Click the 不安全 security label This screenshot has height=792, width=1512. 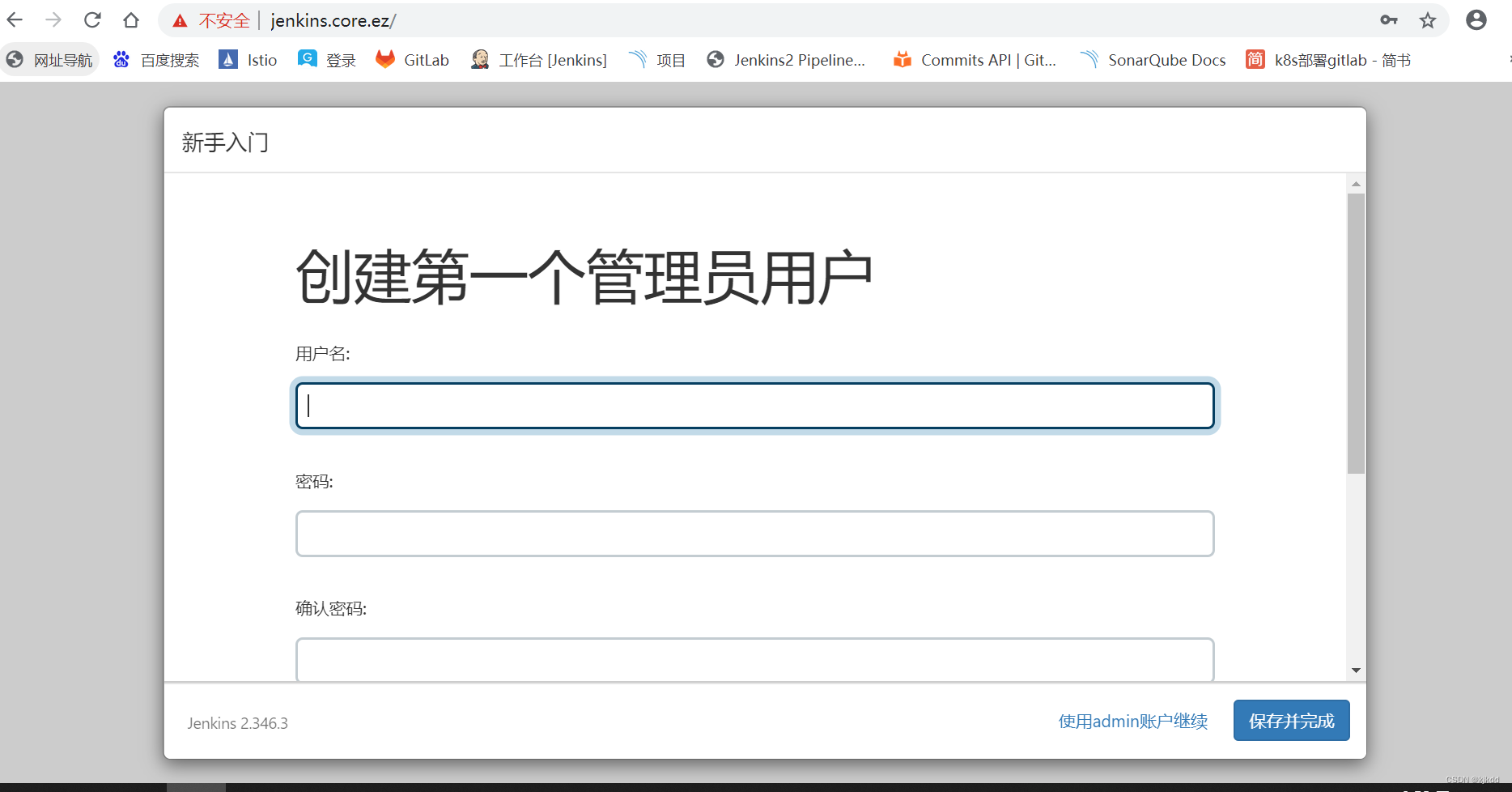click(224, 21)
